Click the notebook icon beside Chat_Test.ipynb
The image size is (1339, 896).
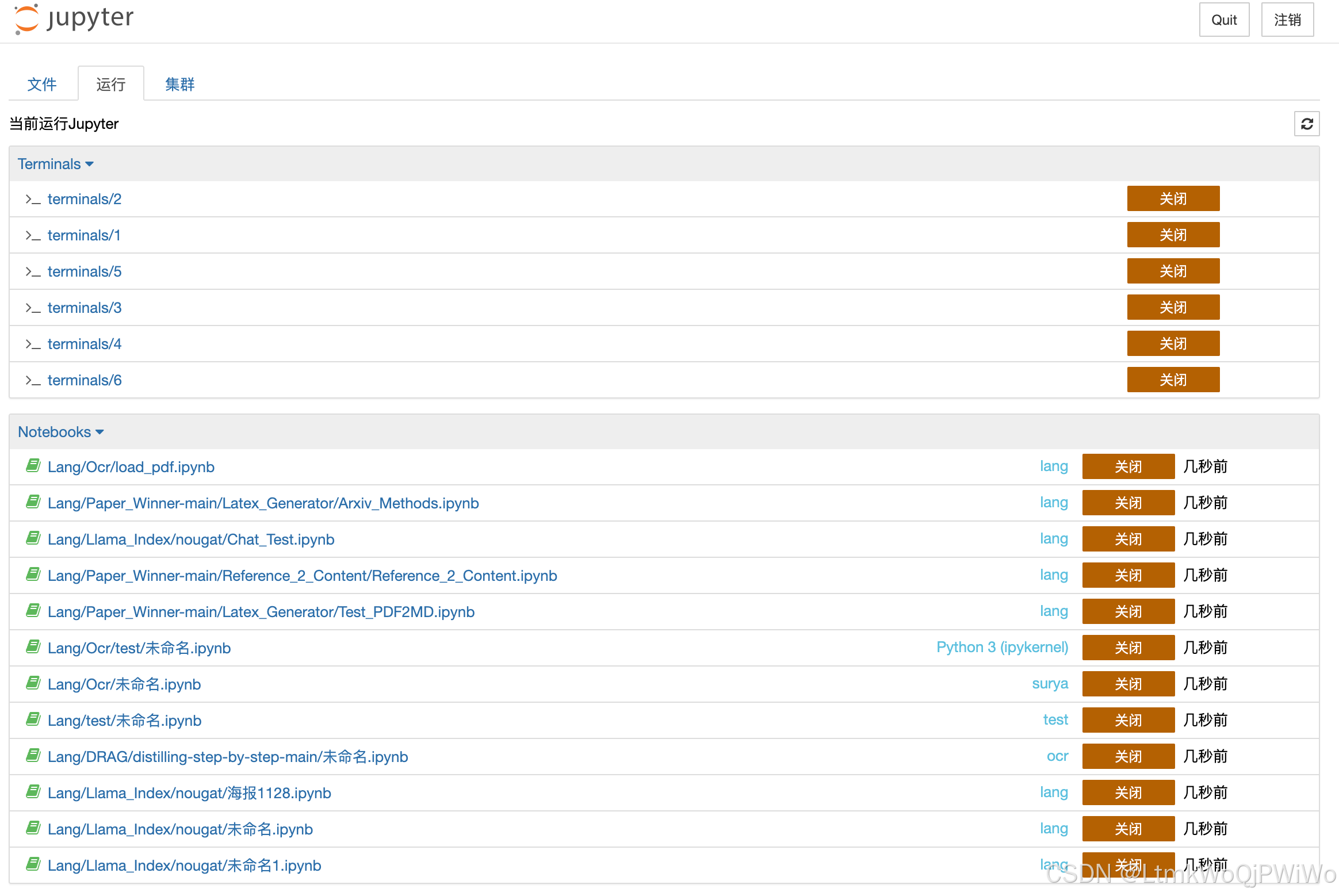(x=33, y=538)
